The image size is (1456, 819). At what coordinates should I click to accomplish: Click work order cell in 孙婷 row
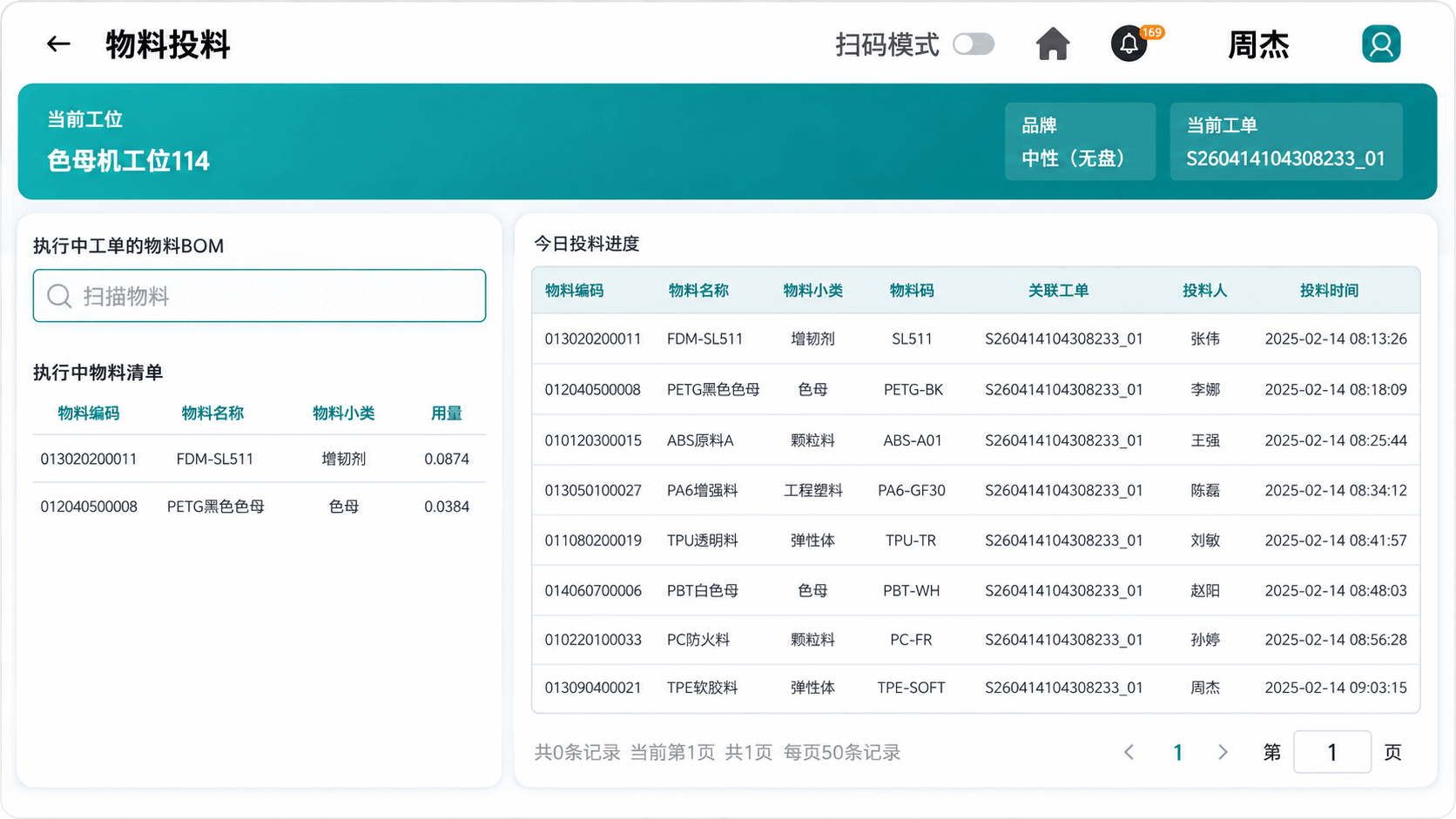[1064, 640]
